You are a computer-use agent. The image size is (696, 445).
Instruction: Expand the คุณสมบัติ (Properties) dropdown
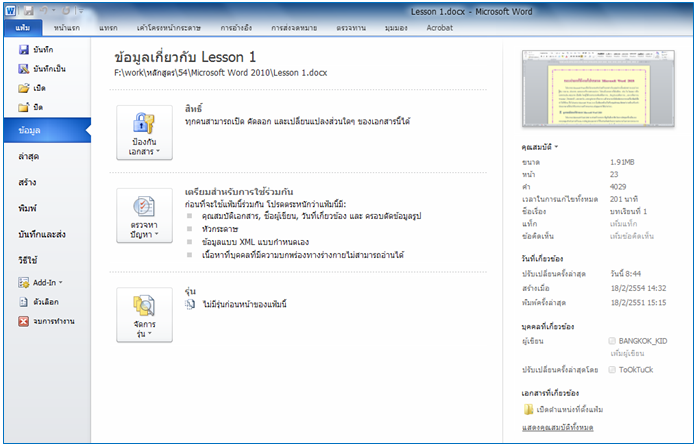540,147
